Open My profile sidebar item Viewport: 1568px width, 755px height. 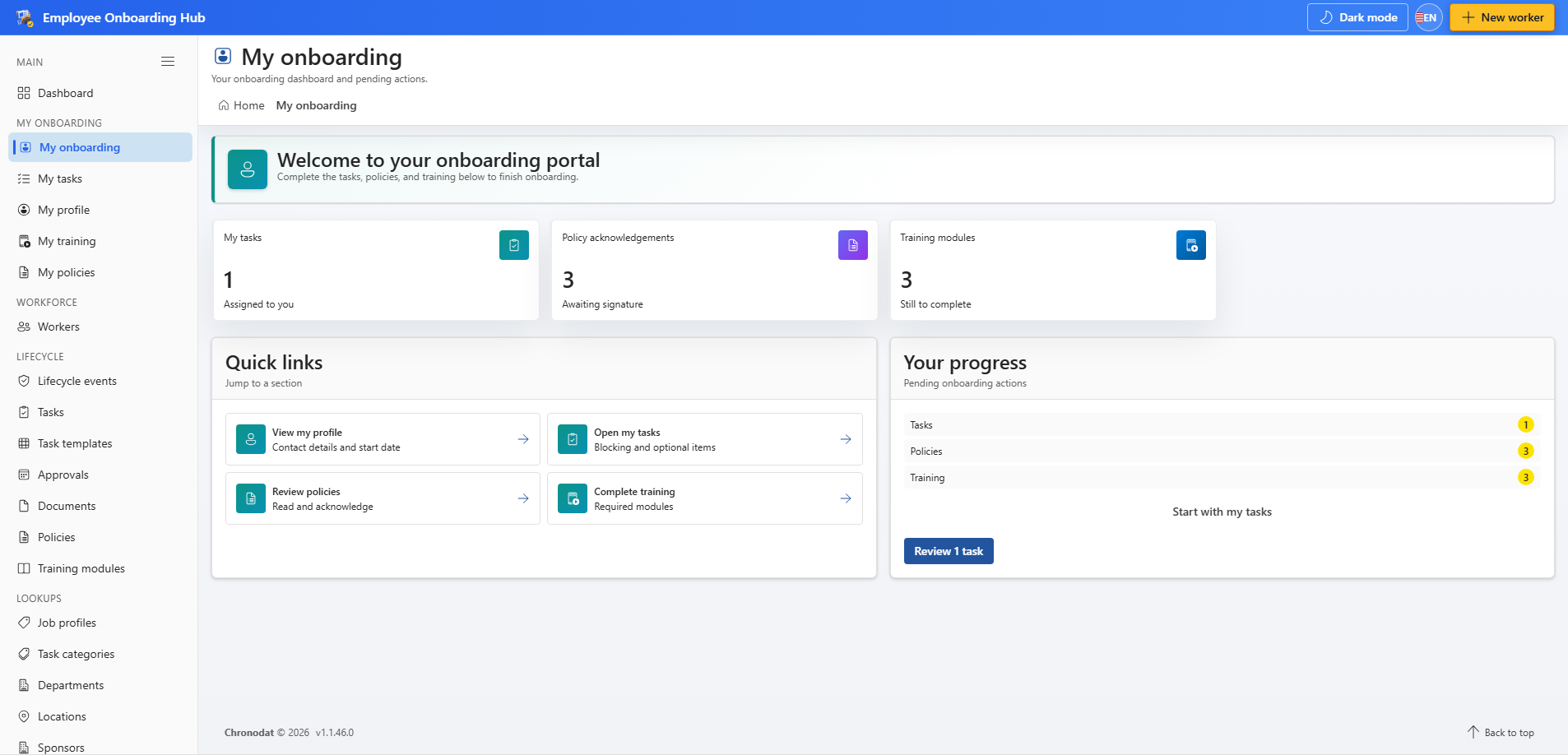pos(100,210)
